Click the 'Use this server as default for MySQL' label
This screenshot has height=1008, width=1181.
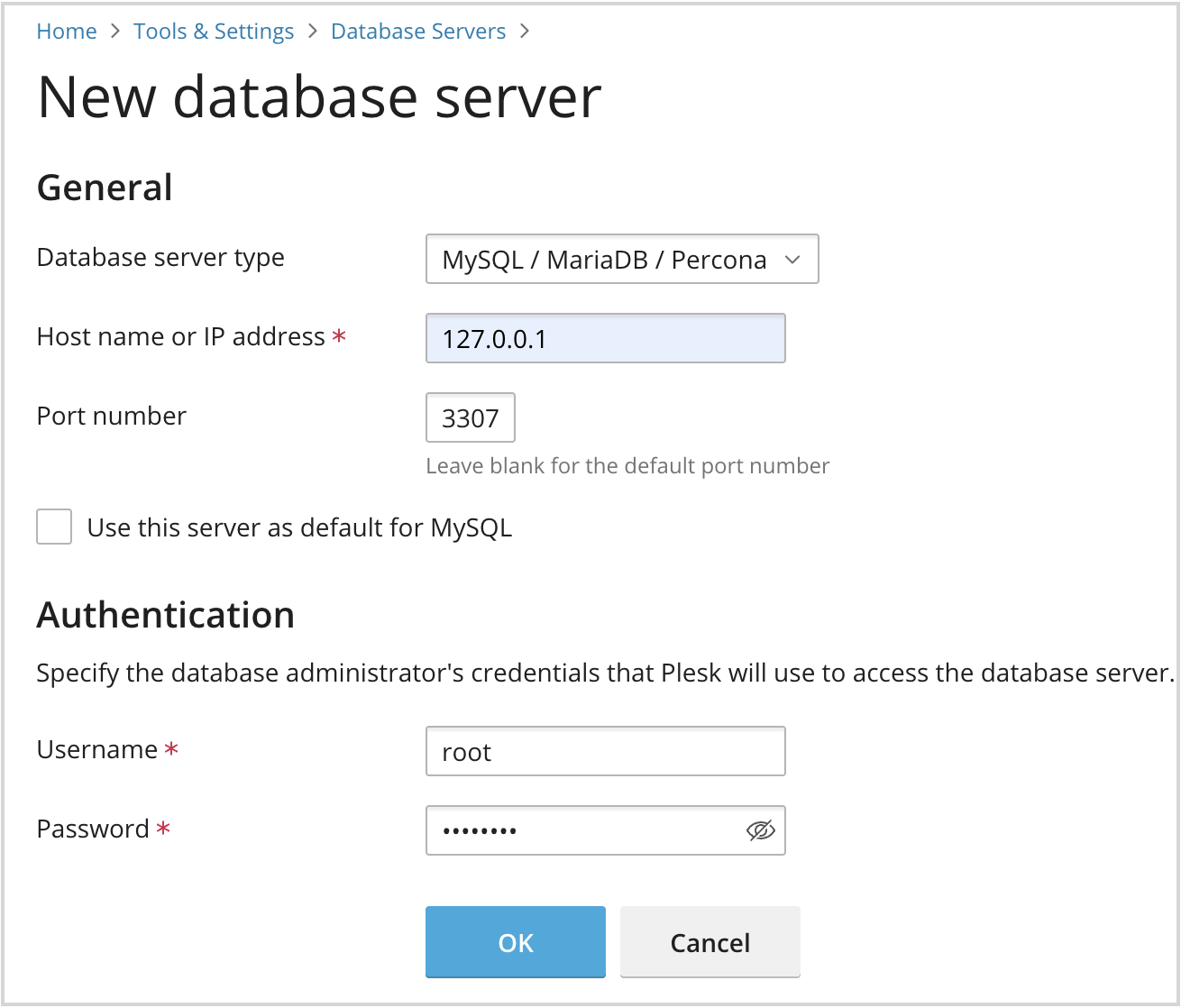[299, 527]
